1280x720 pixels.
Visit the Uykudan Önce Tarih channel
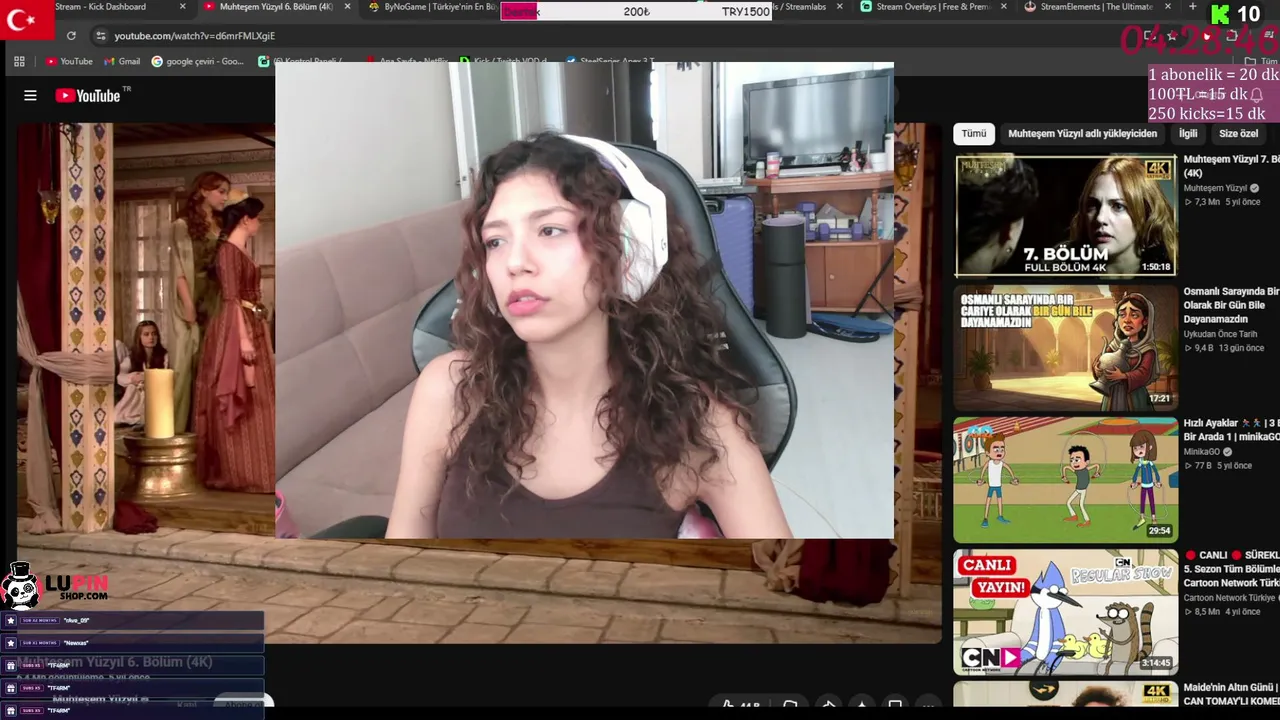[x=1220, y=334]
